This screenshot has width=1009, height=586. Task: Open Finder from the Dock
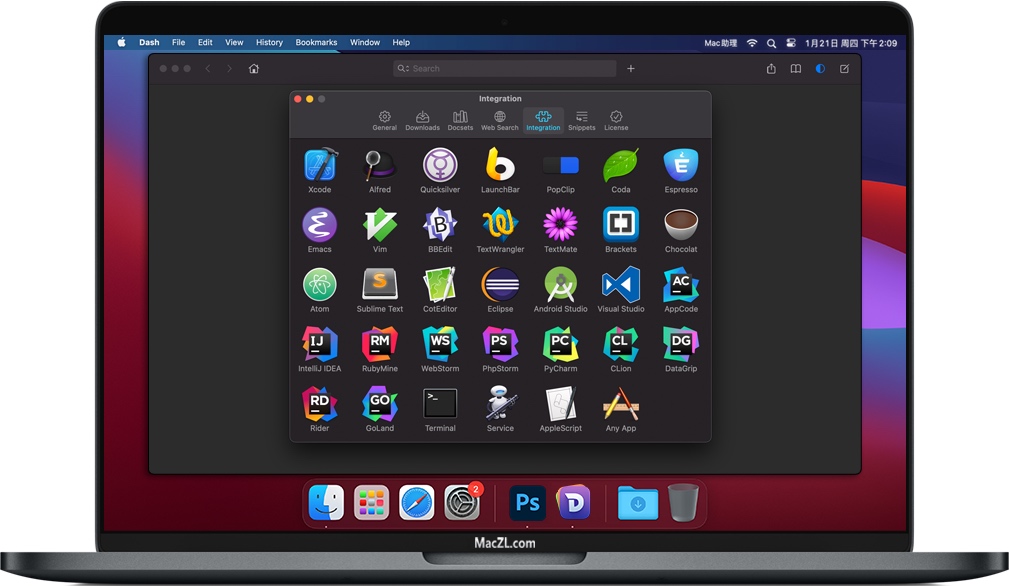pos(326,502)
